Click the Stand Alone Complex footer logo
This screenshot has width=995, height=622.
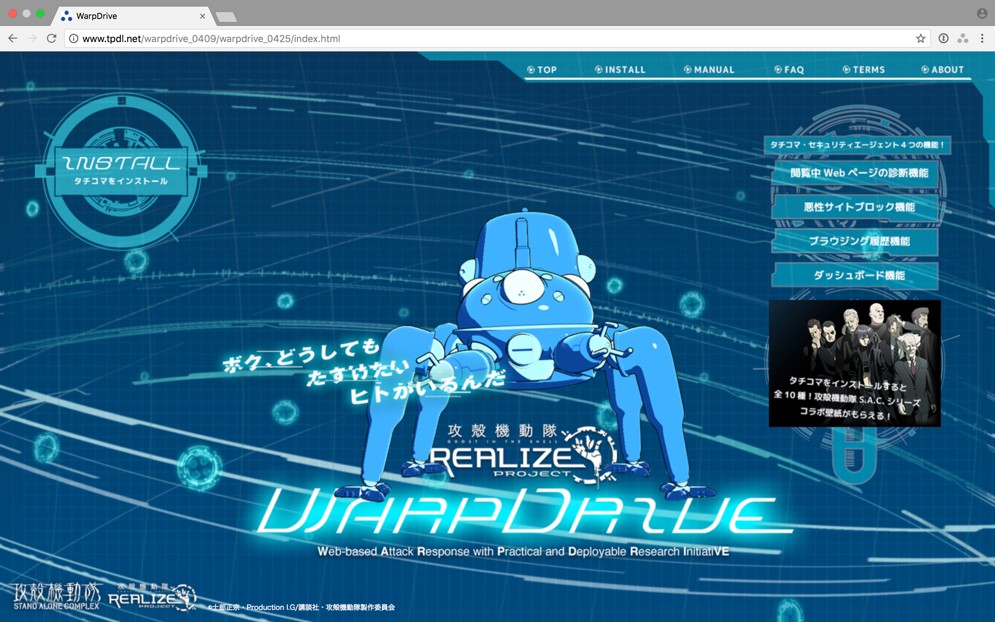coord(56,596)
